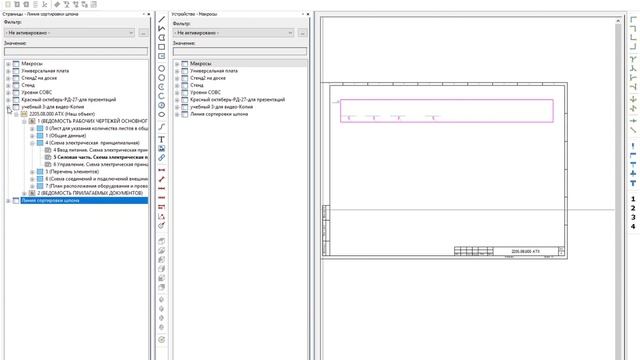
Task: Click drawing title block 2205.08.000 ATX
Action: click(525, 251)
